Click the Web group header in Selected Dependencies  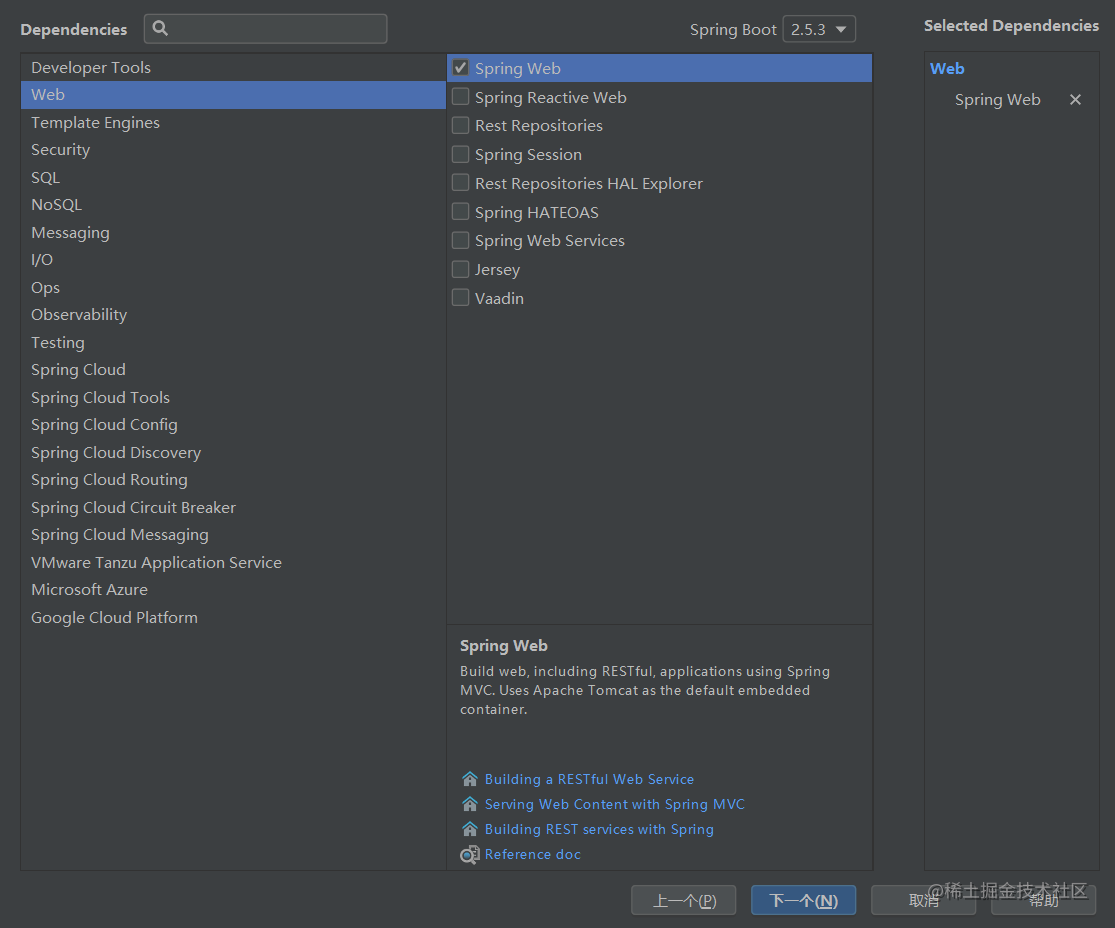coord(947,68)
